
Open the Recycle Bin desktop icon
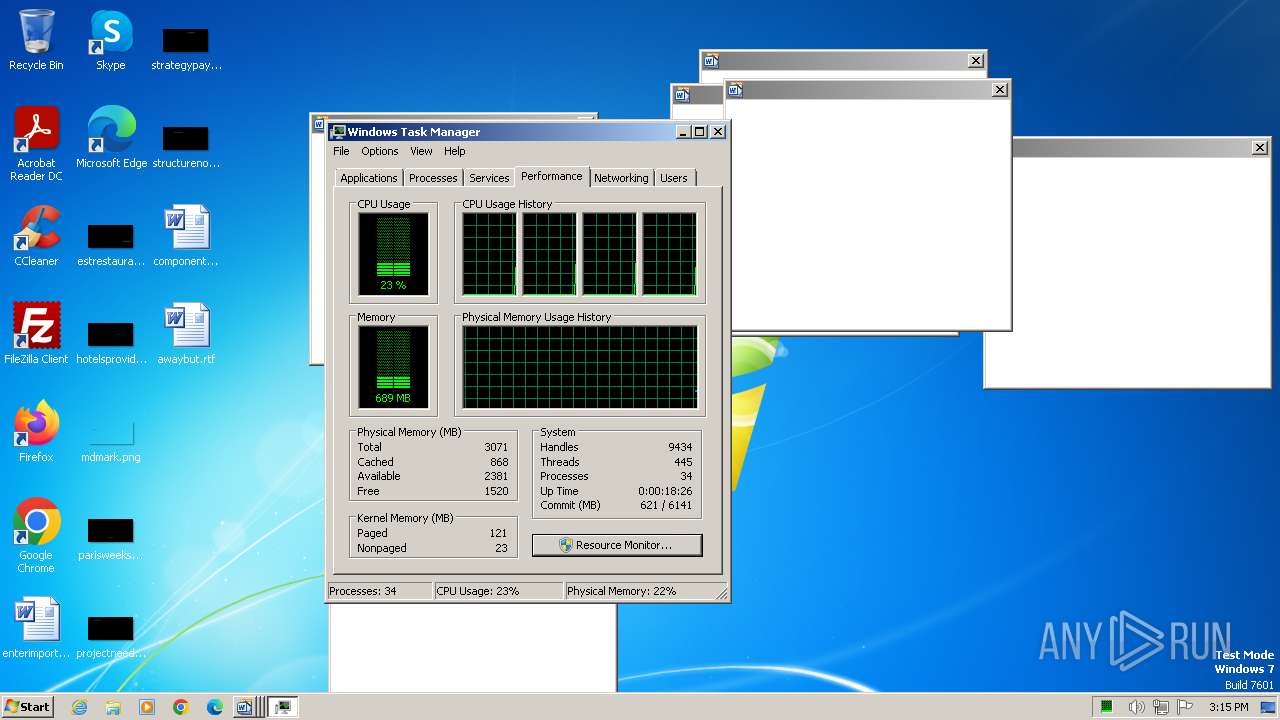click(36, 40)
